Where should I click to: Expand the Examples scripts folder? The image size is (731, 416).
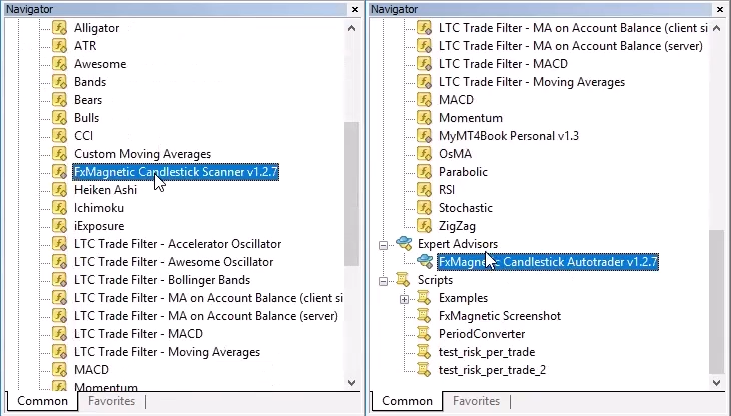[404, 298]
